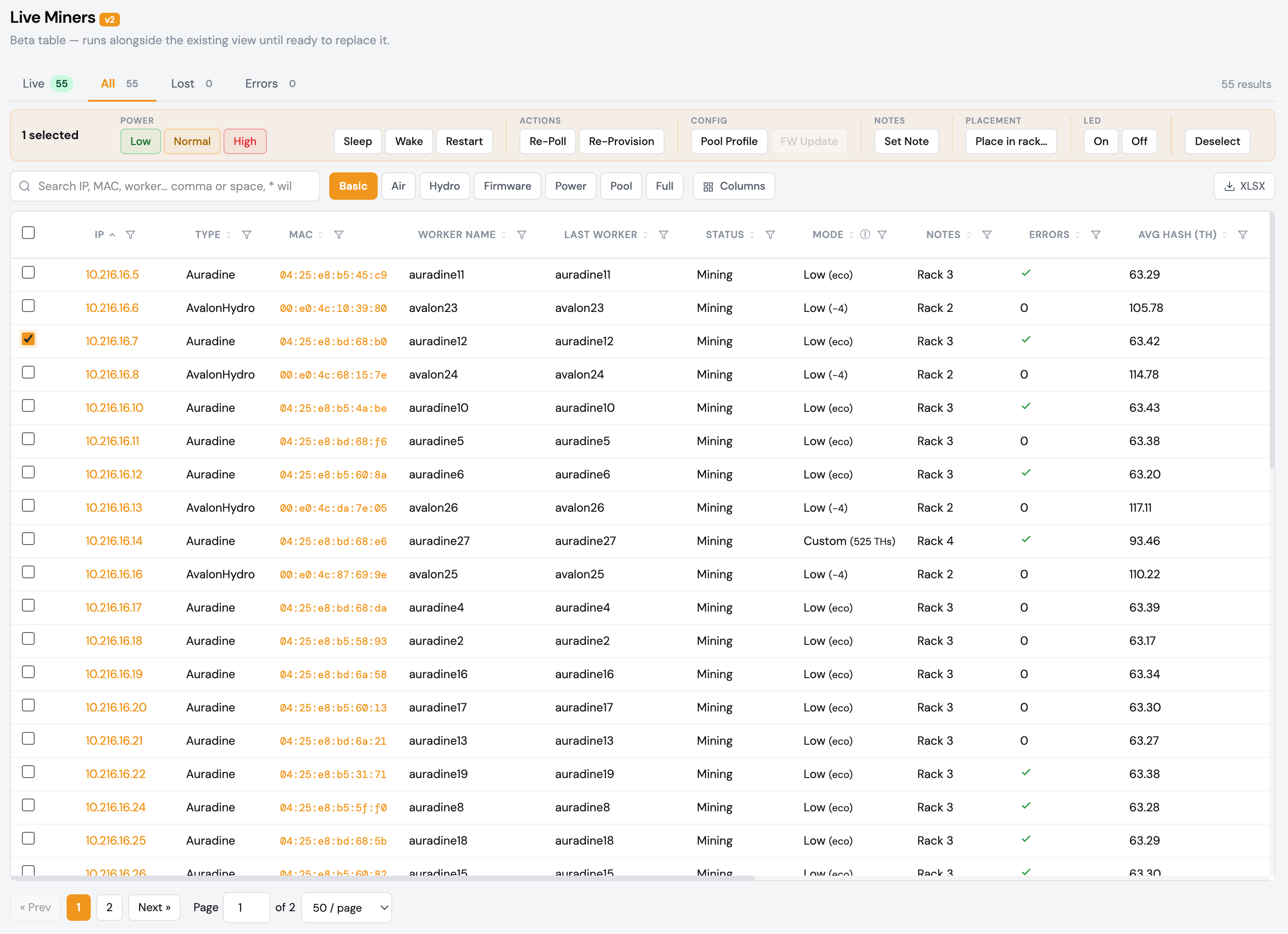Open the AVG HASH column filter icon
Screen dimensions: 1288x934
(x=1242, y=234)
